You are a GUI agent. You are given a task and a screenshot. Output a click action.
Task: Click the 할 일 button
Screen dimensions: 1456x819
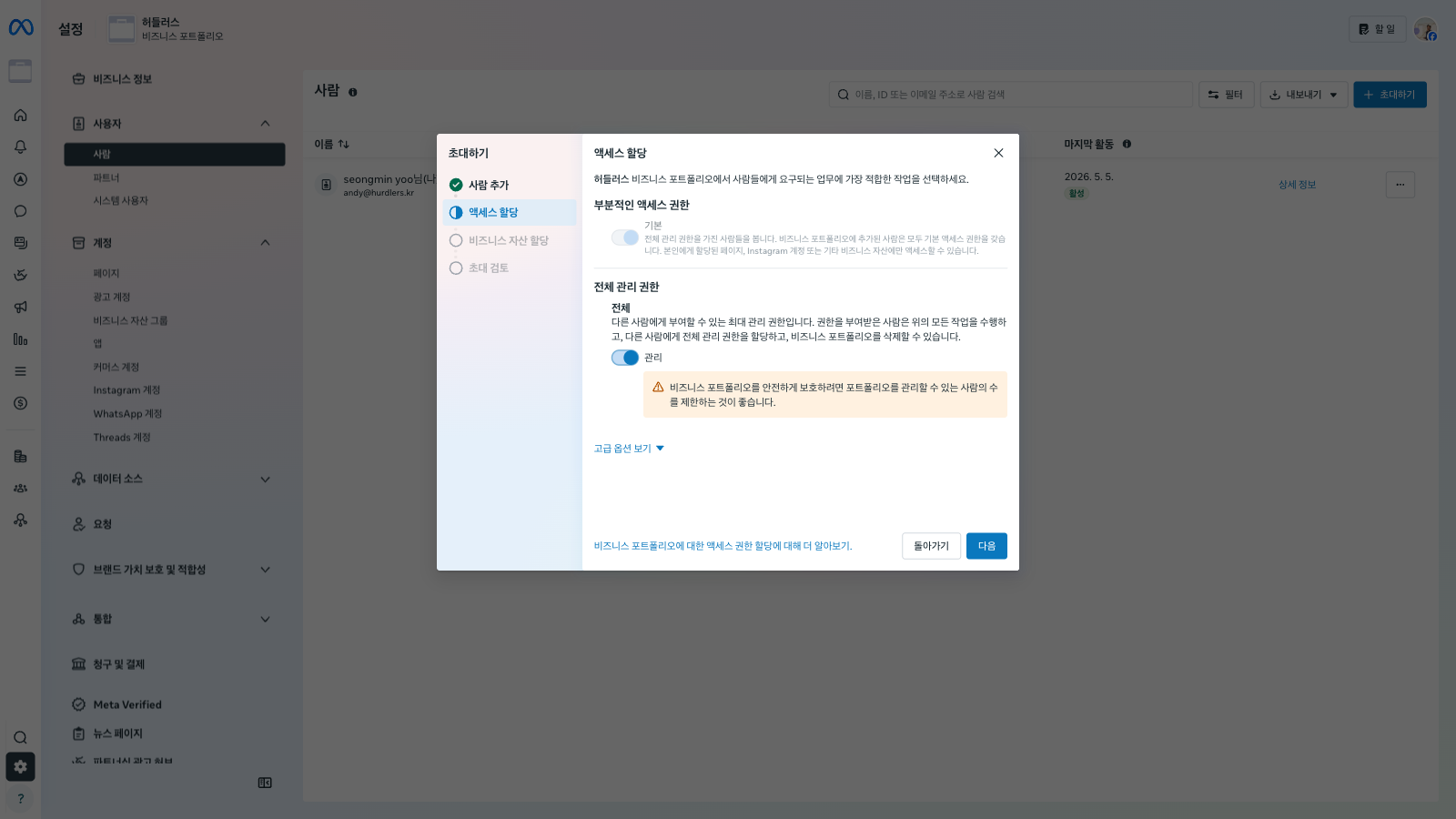[x=1377, y=29]
